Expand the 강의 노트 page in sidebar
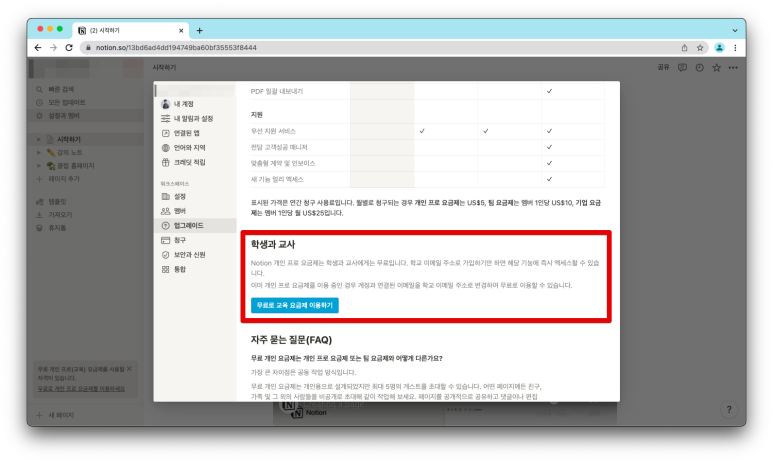Image resolution: width=773 pixels, height=462 pixels. [x=40, y=152]
